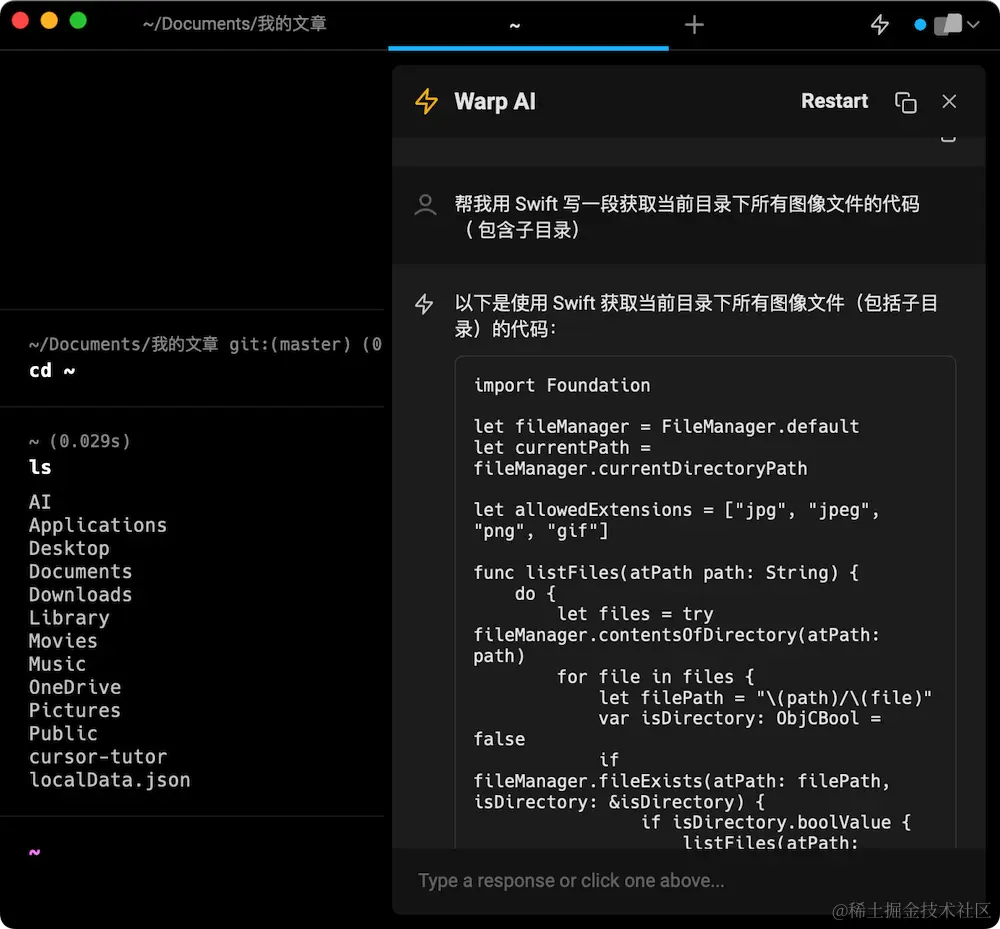Select 'Downloads' in the ls output

tap(80, 594)
